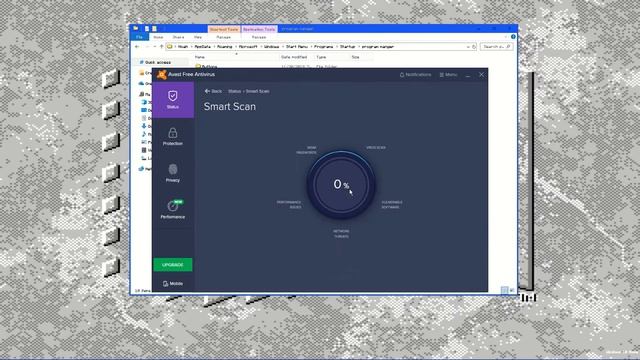
Task: Click New folder icon in Explorer quick toolbar
Action: click(154, 29)
